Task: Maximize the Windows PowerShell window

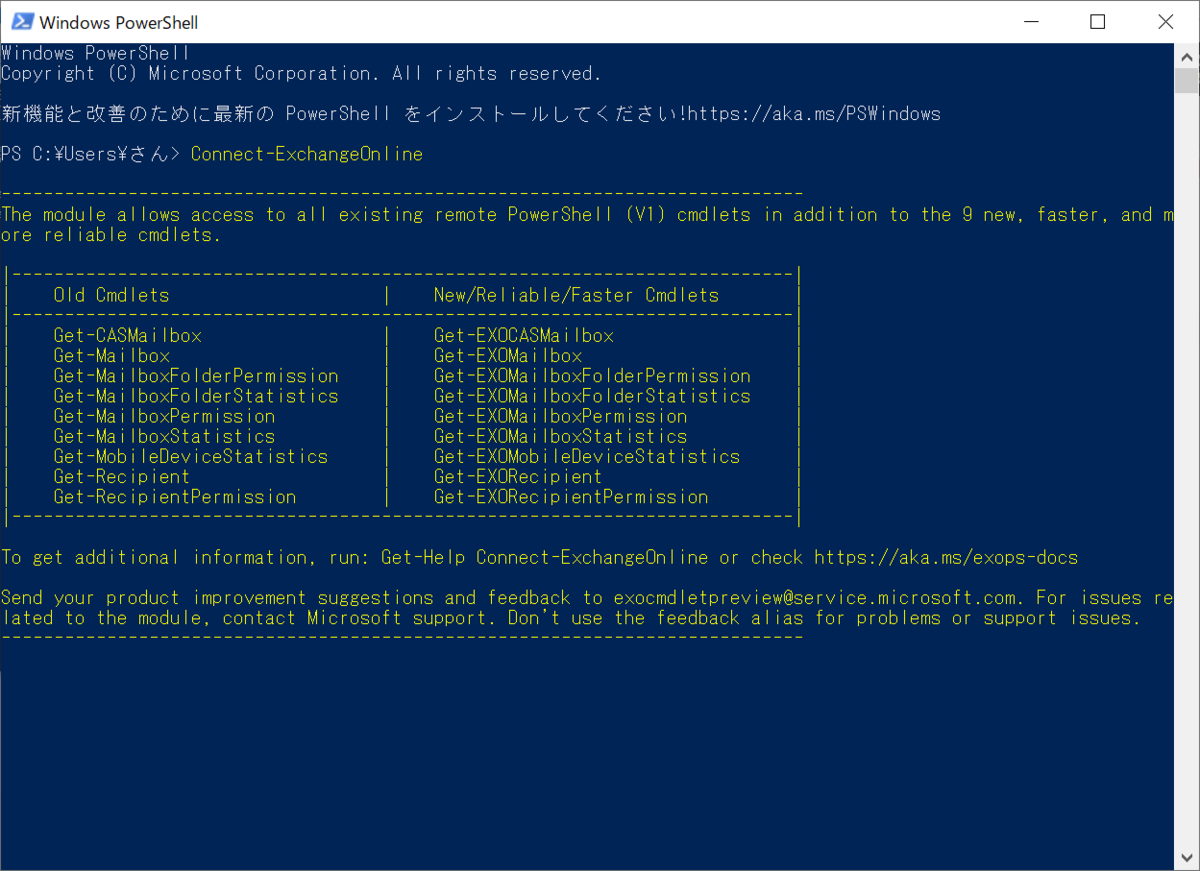Action: coord(1097,22)
